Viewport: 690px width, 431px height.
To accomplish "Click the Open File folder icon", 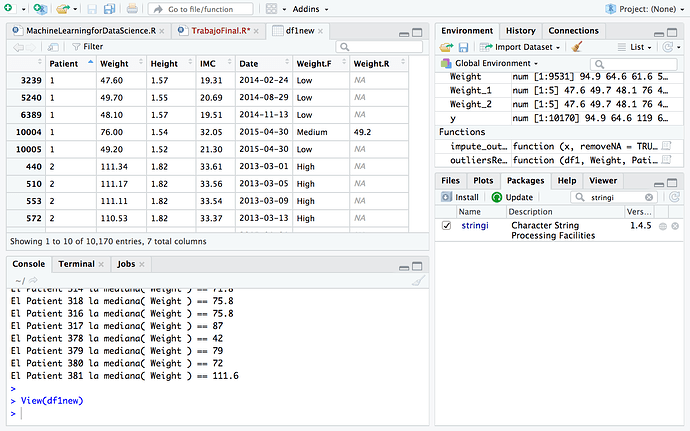I will (62, 8).
